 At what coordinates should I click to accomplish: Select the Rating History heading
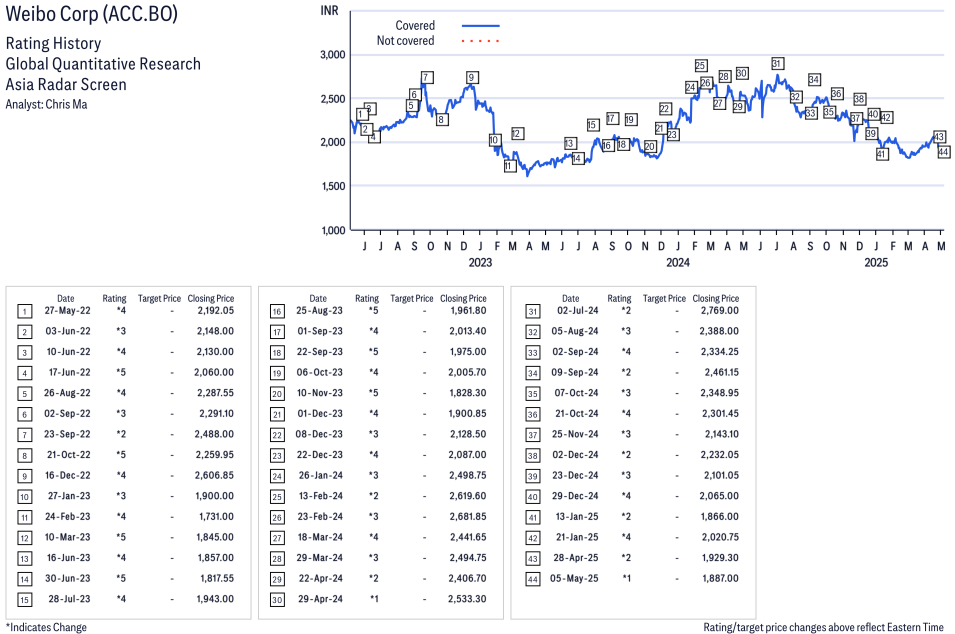54,43
